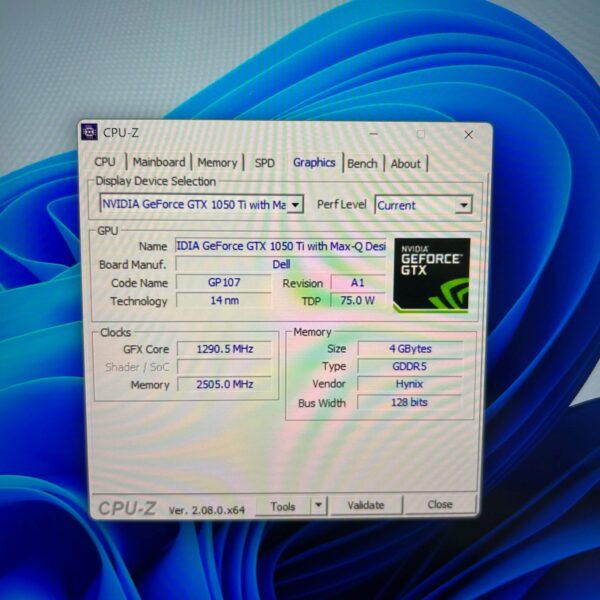Minimize the CPU-Z window
The width and height of the screenshot is (600, 600).
374,134
